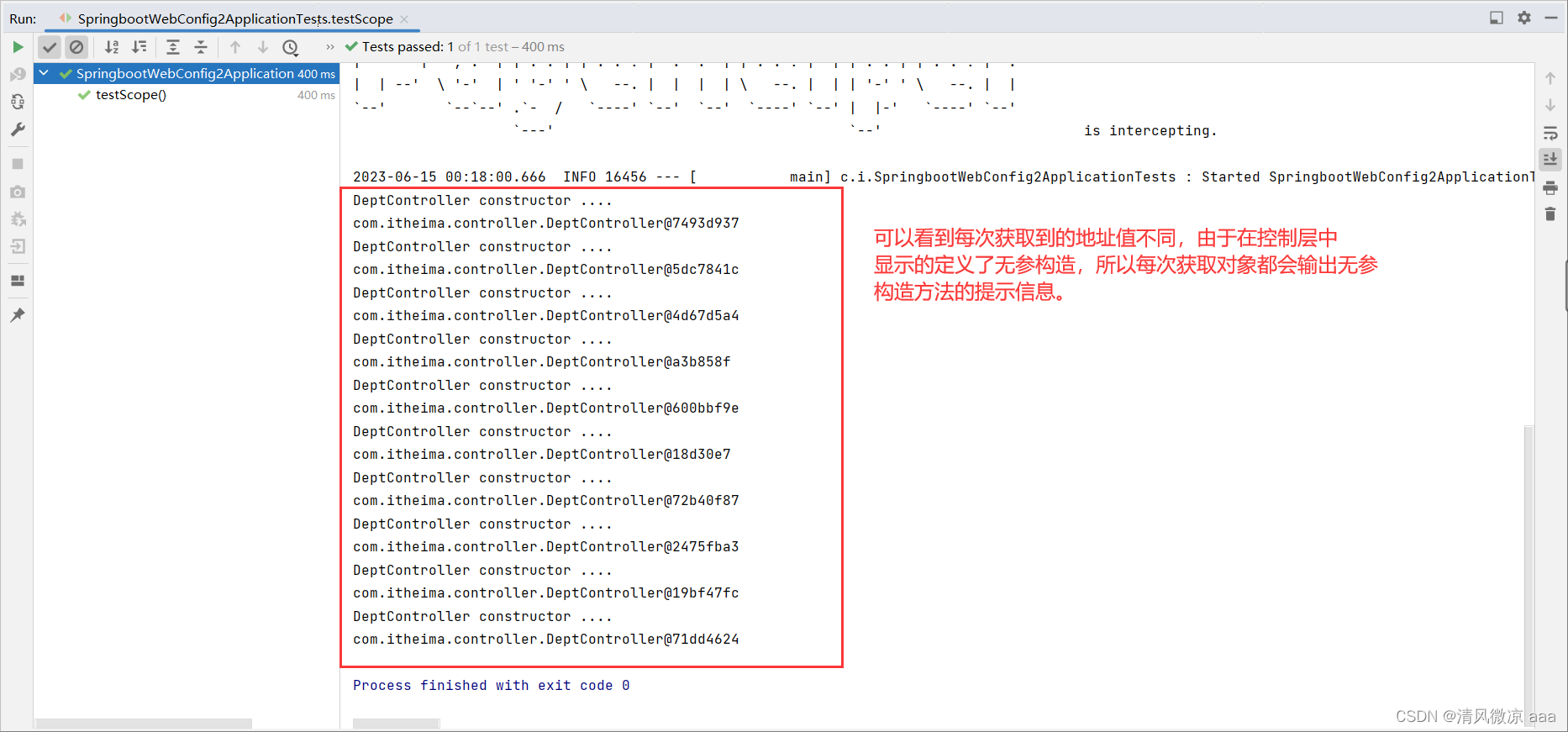Toggle Show Ignored tests button
The height and width of the screenshot is (732, 1568).
[x=76, y=47]
